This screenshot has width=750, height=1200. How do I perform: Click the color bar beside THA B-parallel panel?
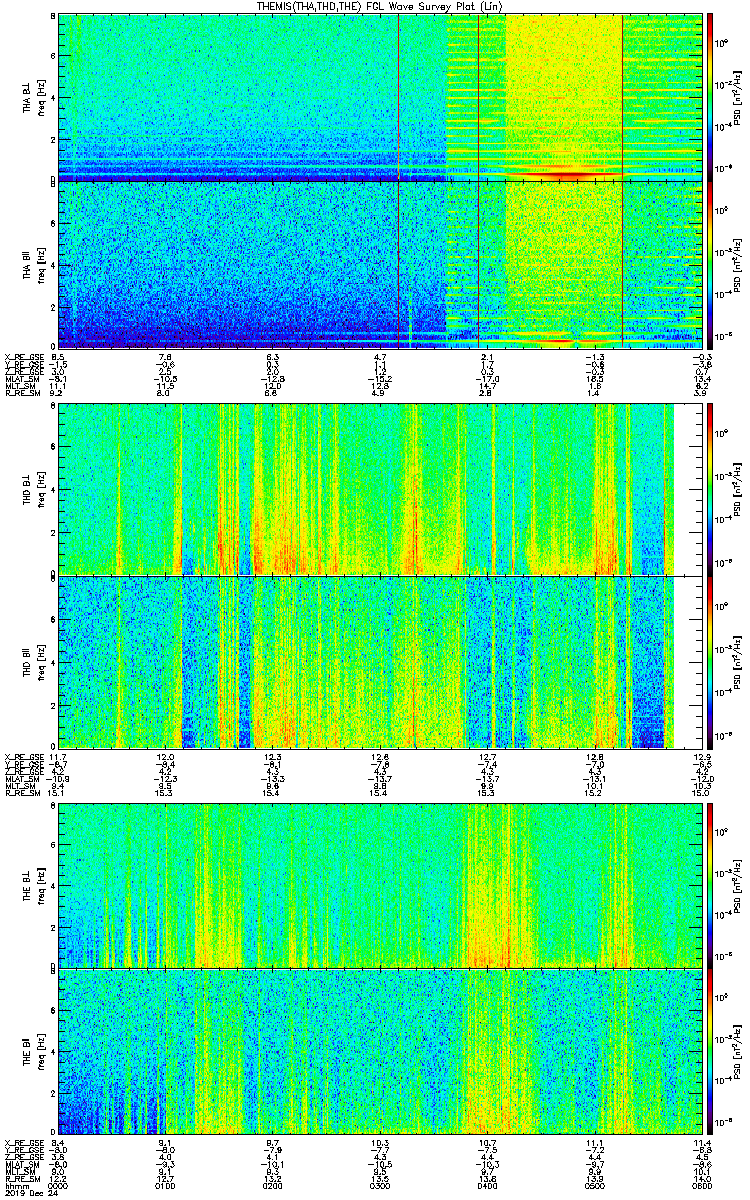point(711,264)
